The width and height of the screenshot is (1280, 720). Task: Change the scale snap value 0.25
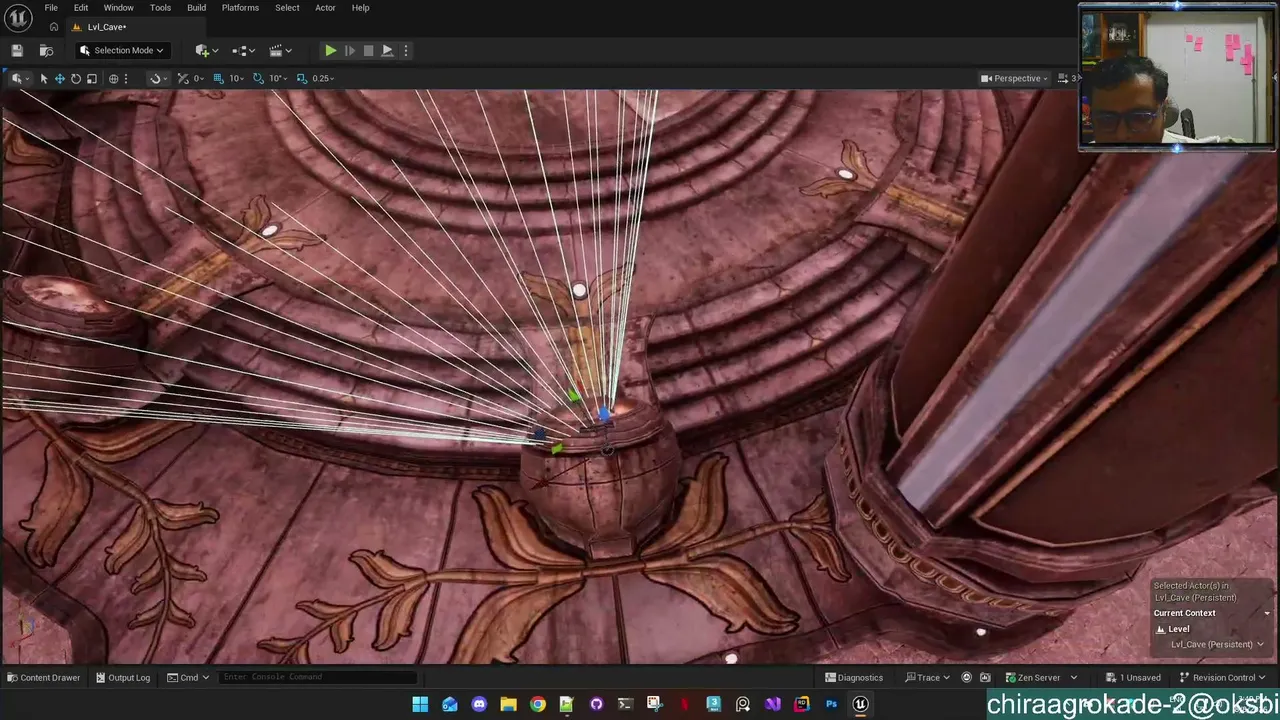(x=323, y=78)
